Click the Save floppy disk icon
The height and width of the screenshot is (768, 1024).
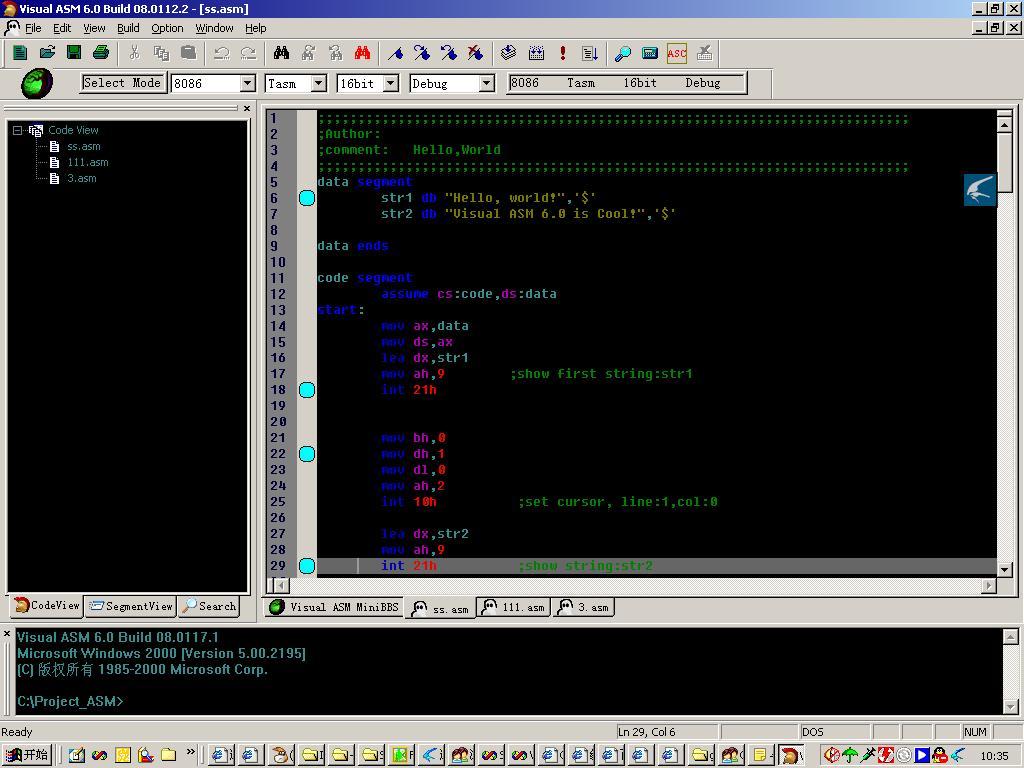click(x=74, y=53)
